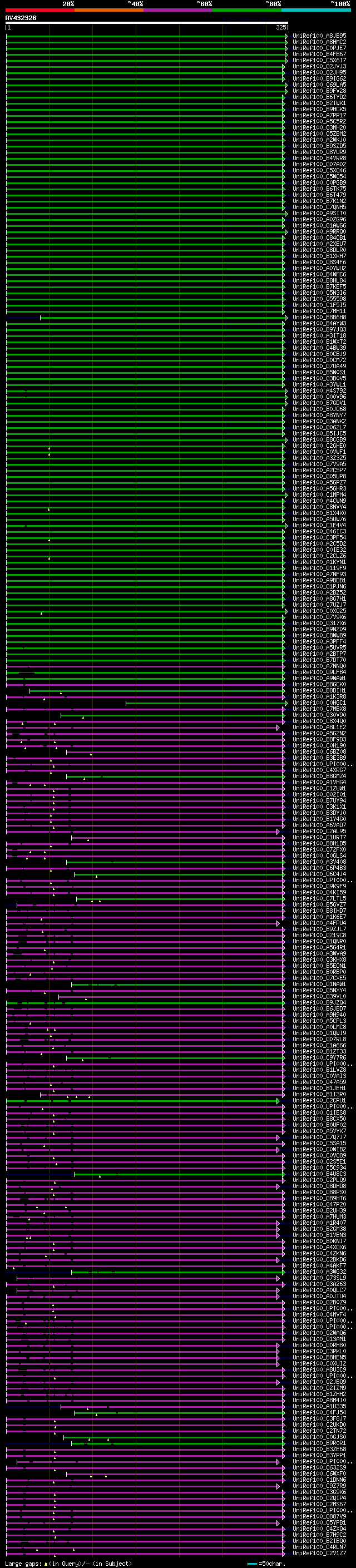Screen dimensions: 356x1568
Task: Select the UniRef100_A7PP17 hit label
Action: click(x=319, y=115)
